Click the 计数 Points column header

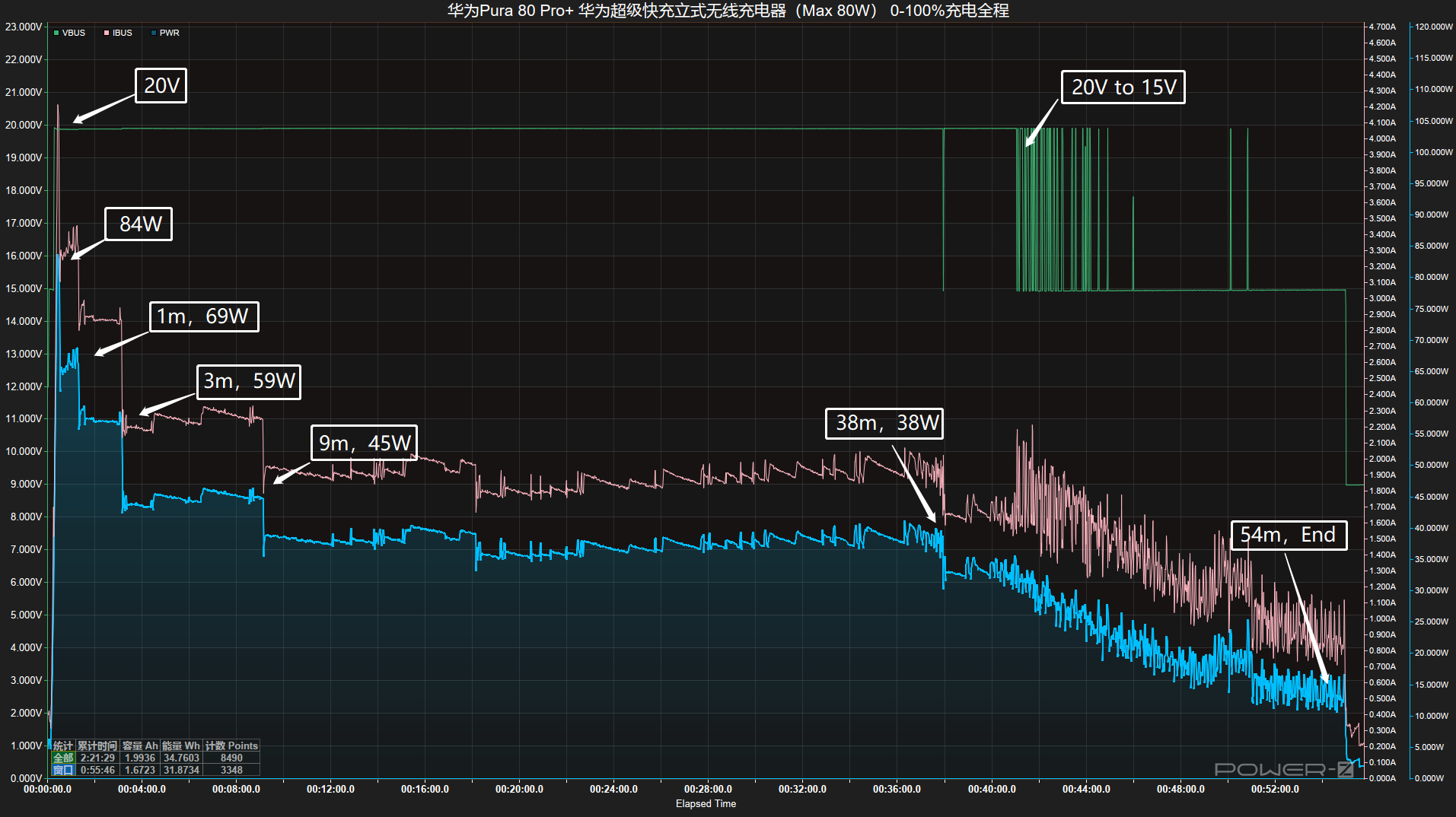pos(231,745)
